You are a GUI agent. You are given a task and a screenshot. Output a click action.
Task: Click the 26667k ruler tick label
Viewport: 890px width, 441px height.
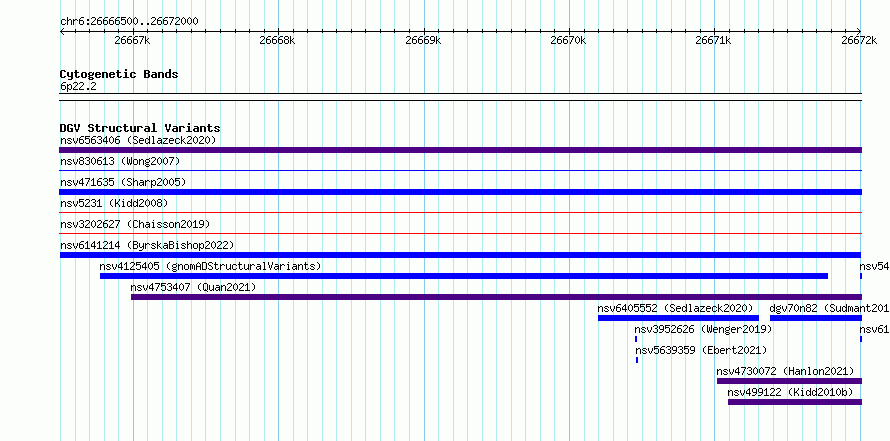(132, 40)
